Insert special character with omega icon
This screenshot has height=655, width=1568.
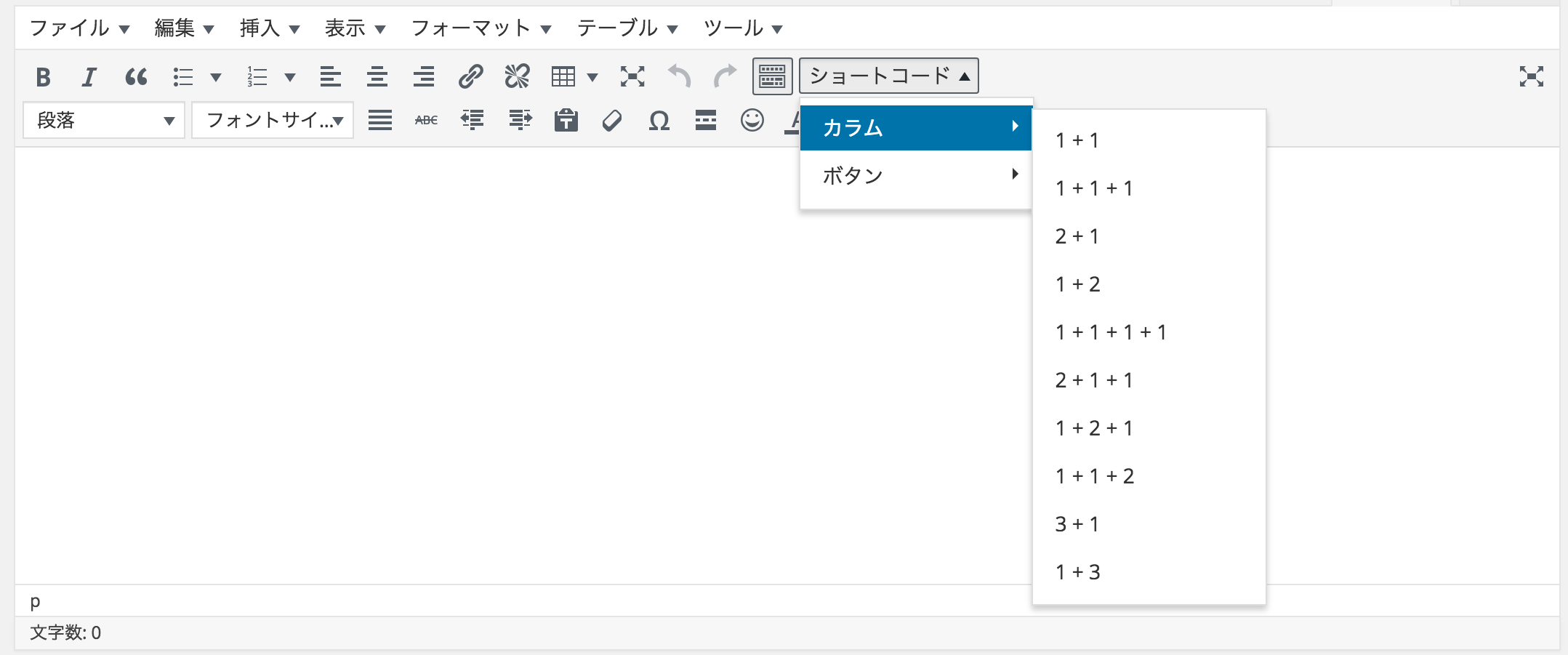click(659, 120)
